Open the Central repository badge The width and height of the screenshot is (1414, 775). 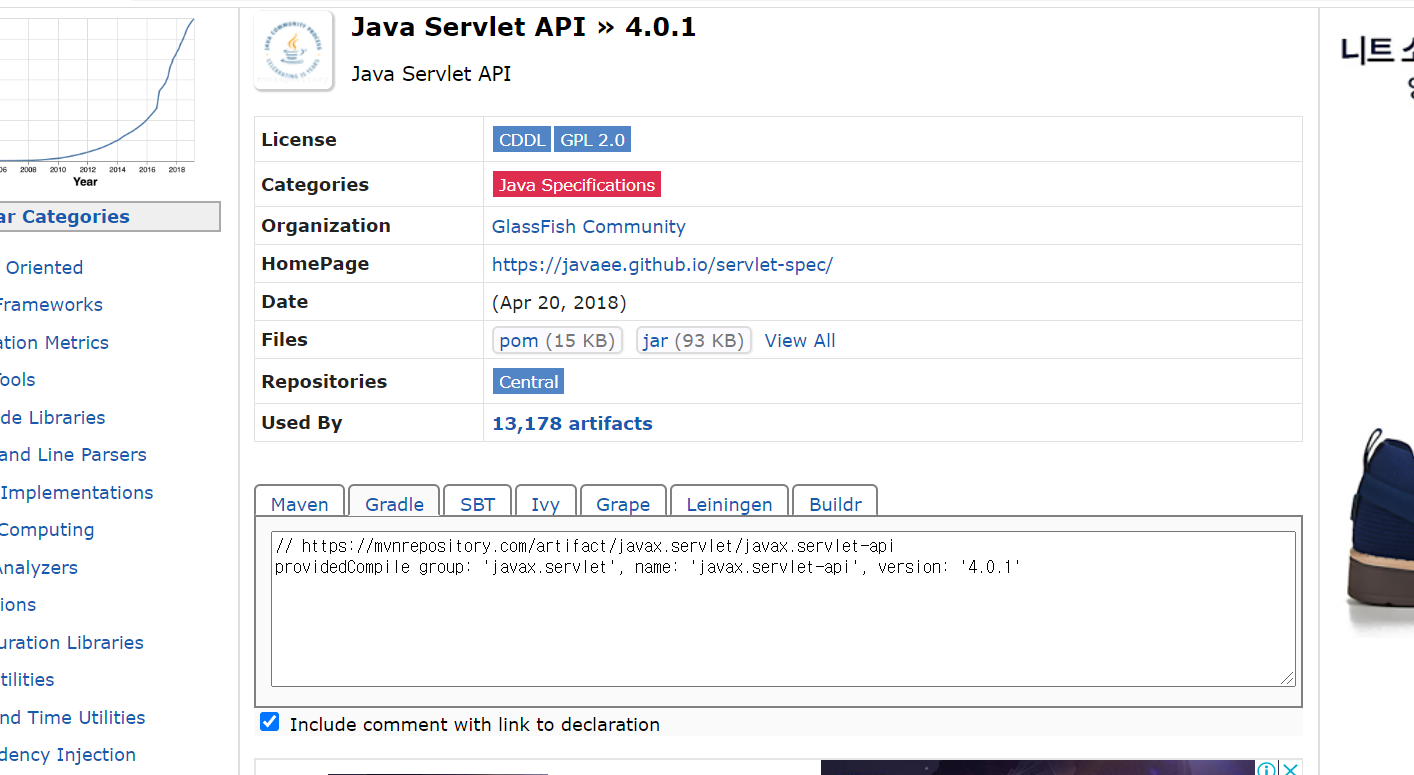pyautogui.click(x=528, y=382)
